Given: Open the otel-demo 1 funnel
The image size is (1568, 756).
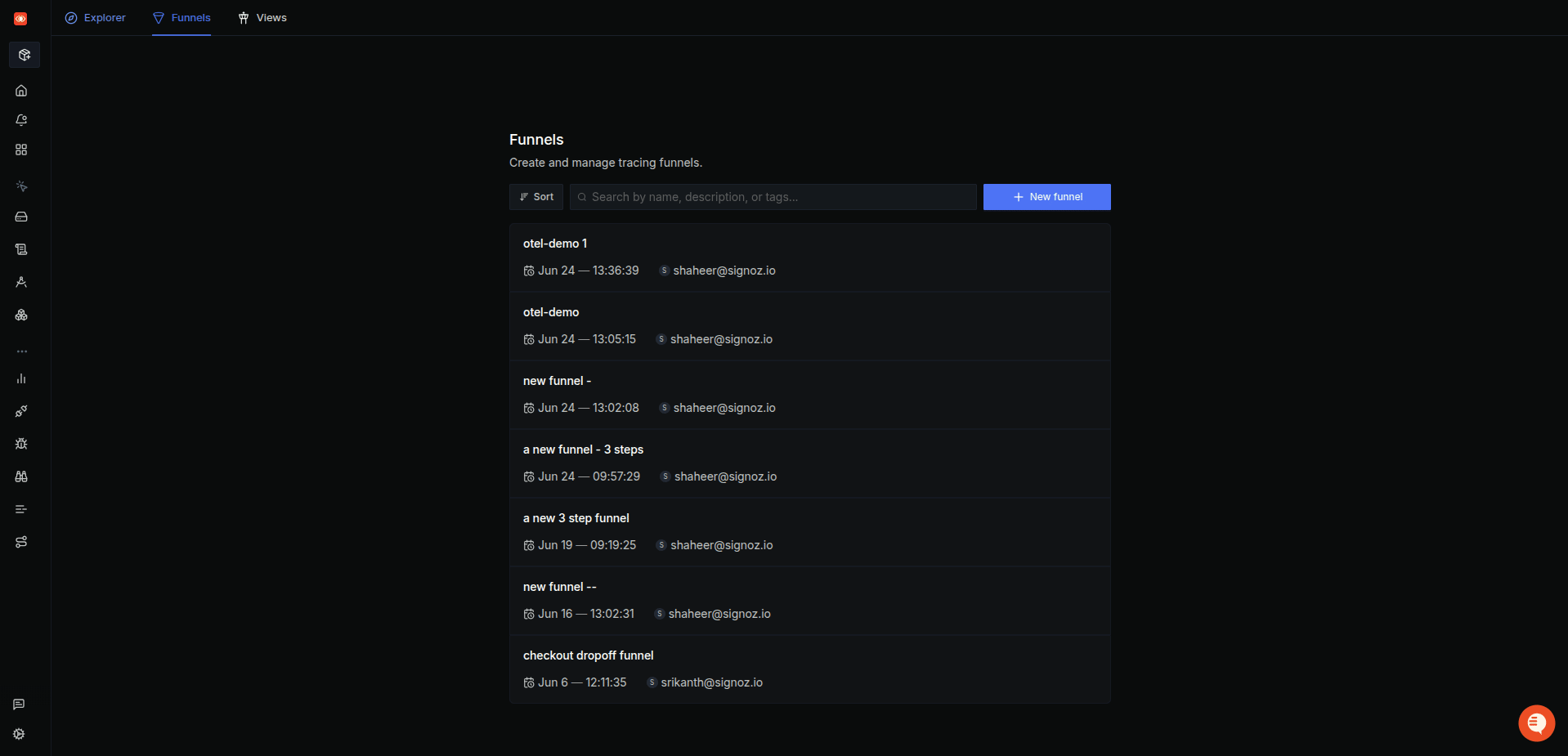Looking at the screenshot, I should [x=809, y=257].
